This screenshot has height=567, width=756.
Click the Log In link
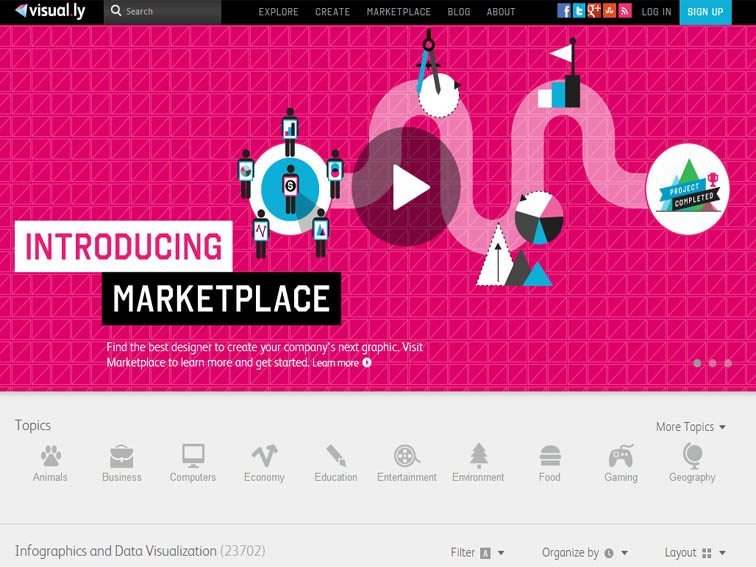(x=656, y=12)
